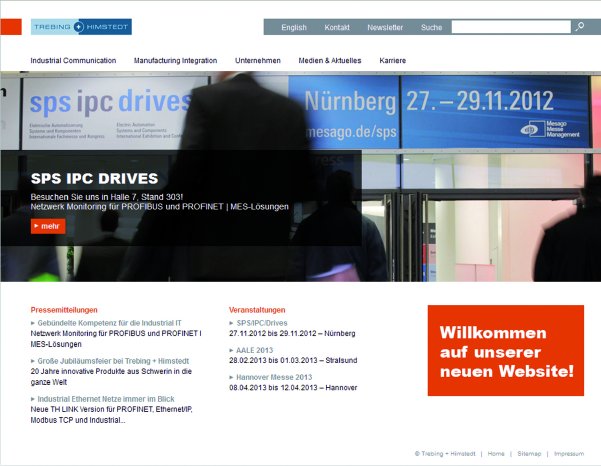This screenshot has width=601, height=466.
Task: Open Industrial Ethernet Netze immer im Blick
Action: click(x=106, y=399)
